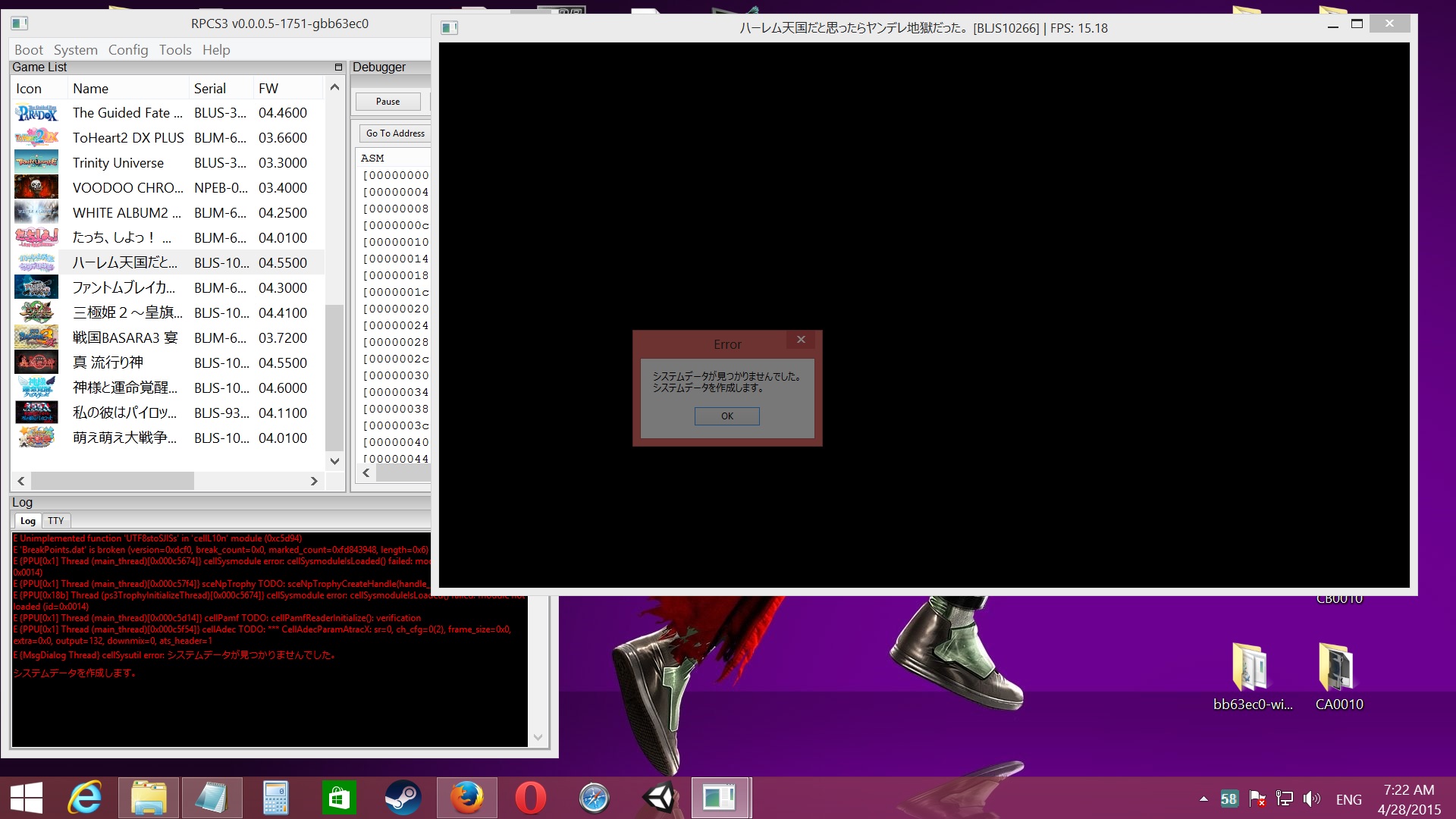The height and width of the screenshot is (819, 1456).
Task: Select the VOODOO CHRONICLES game thumbnail
Action: [x=36, y=187]
